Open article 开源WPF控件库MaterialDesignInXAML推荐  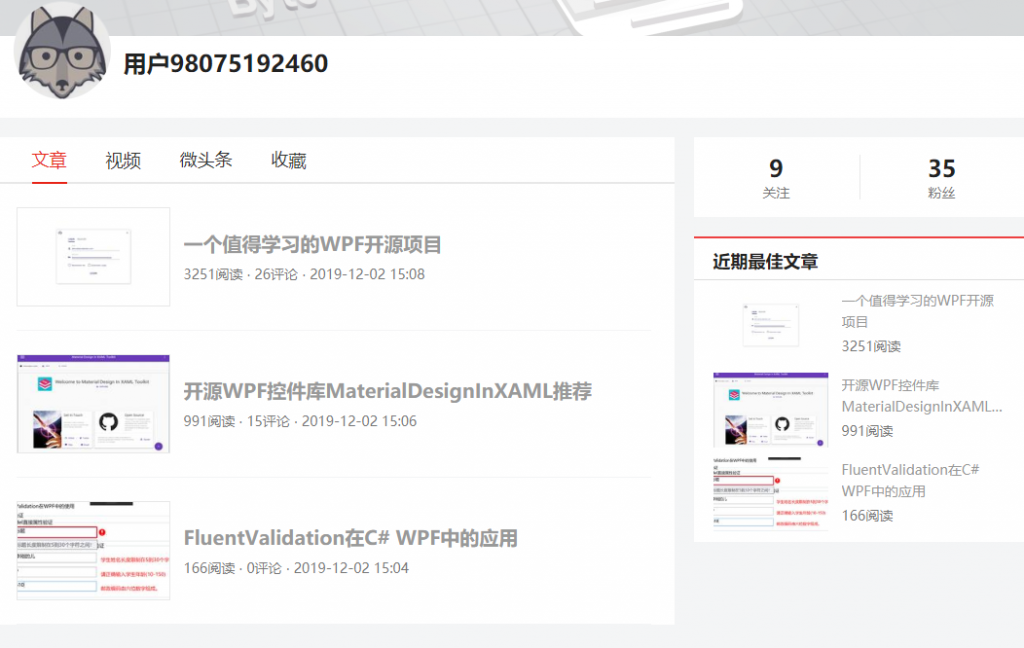[x=388, y=391]
